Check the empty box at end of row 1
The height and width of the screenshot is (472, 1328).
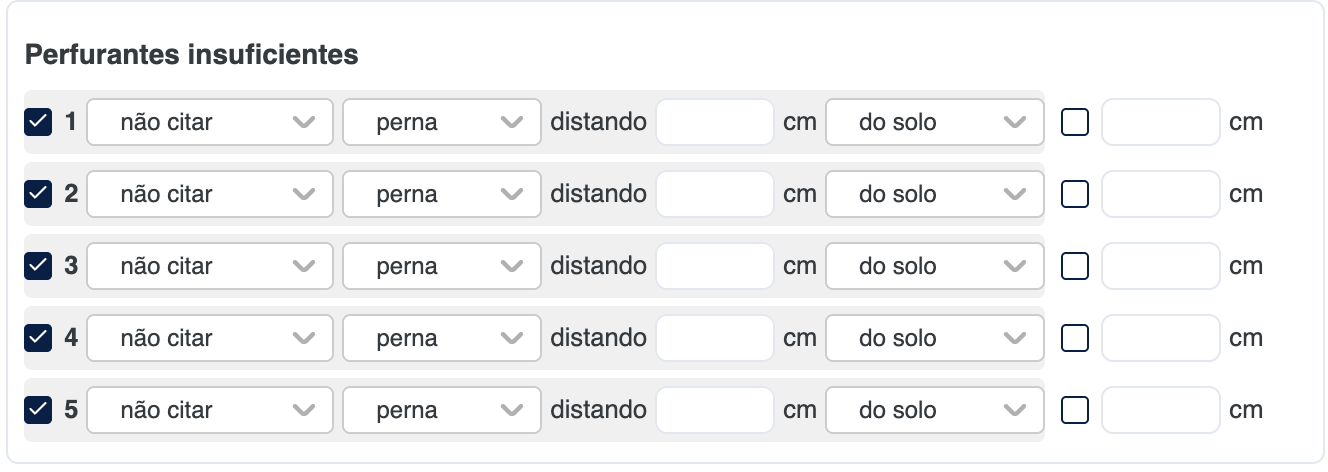click(x=1075, y=122)
